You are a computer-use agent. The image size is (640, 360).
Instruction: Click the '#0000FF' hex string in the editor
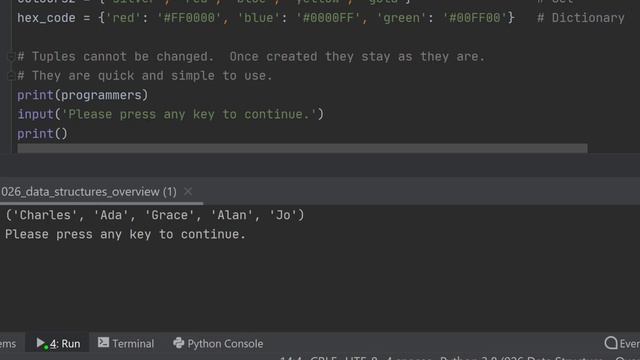tap(328, 18)
